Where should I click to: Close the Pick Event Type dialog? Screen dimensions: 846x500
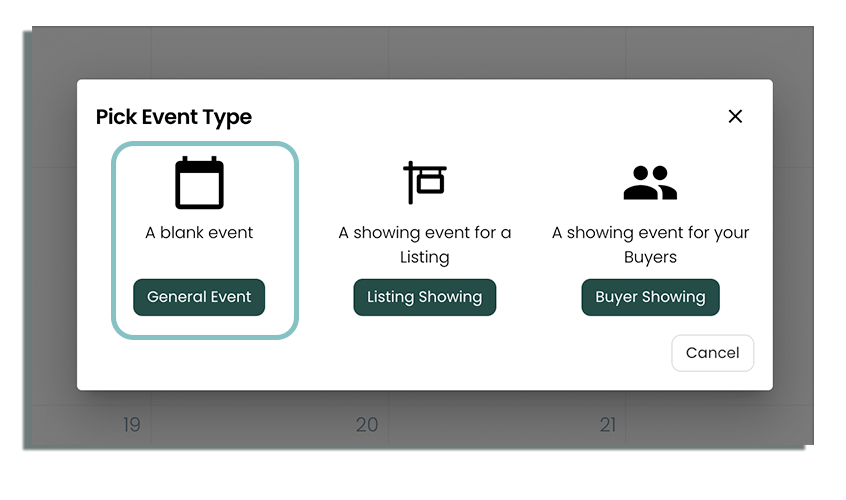pyautogui.click(x=735, y=116)
